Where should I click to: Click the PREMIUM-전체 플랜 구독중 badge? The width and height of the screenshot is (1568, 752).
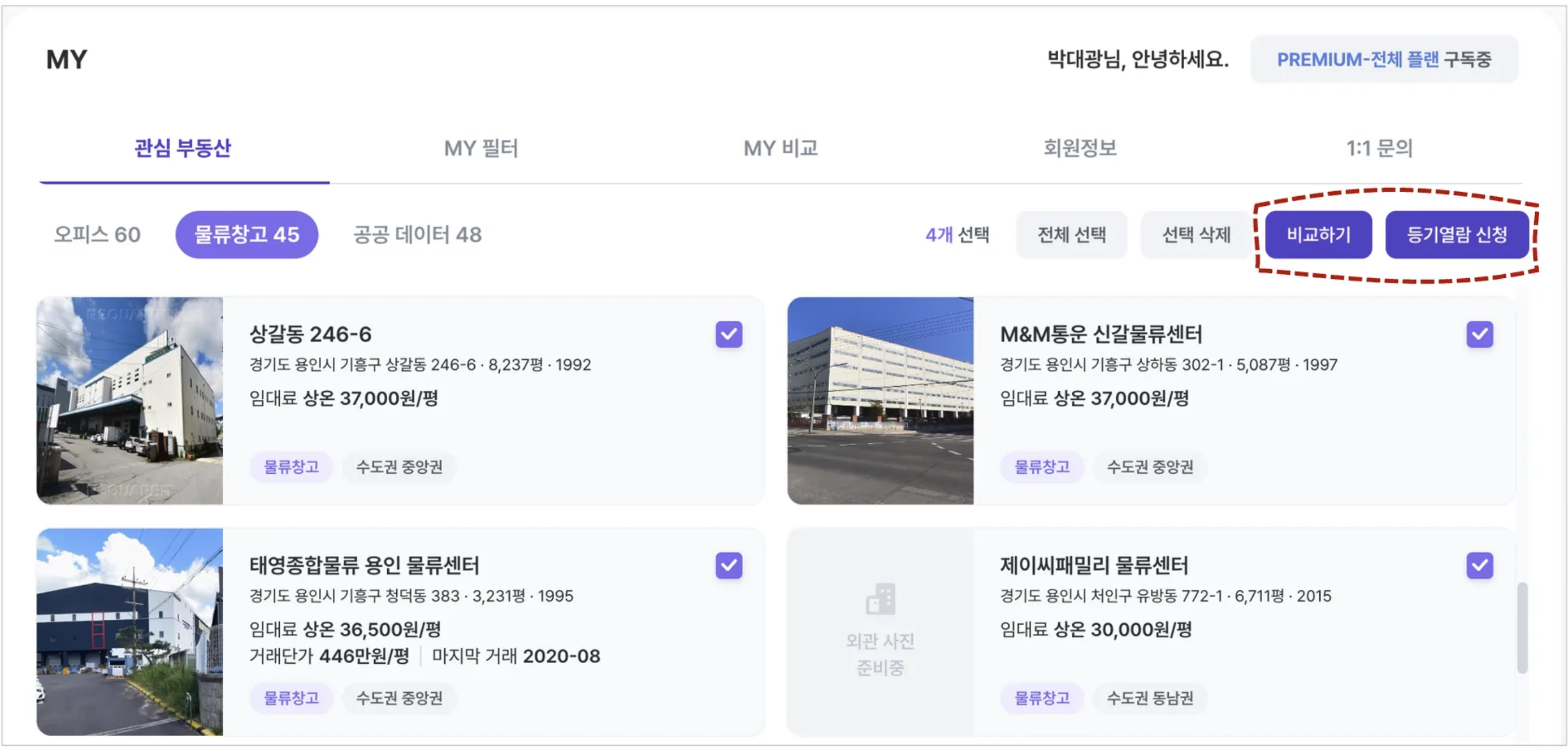[1384, 59]
